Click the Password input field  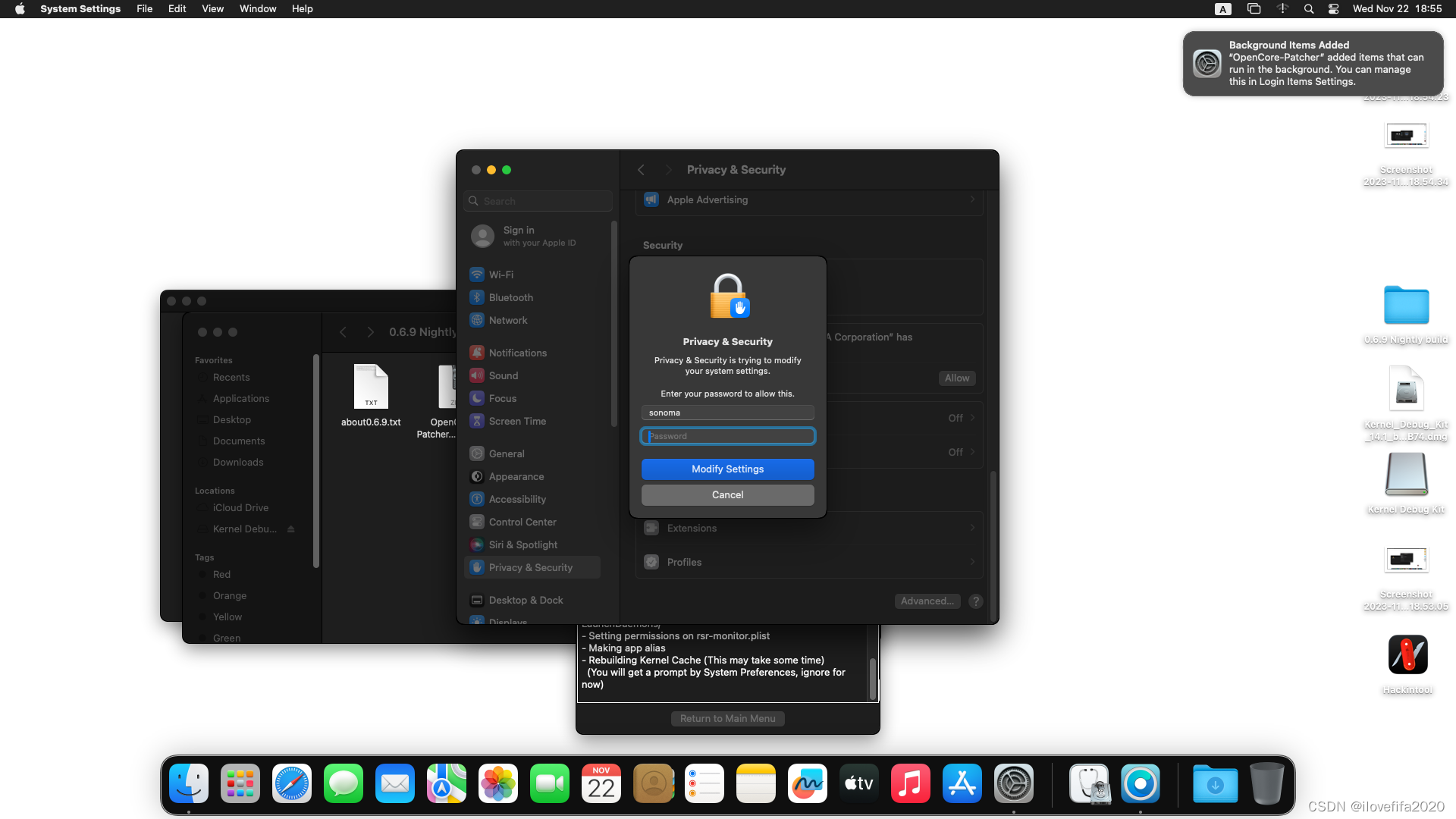point(727,436)
